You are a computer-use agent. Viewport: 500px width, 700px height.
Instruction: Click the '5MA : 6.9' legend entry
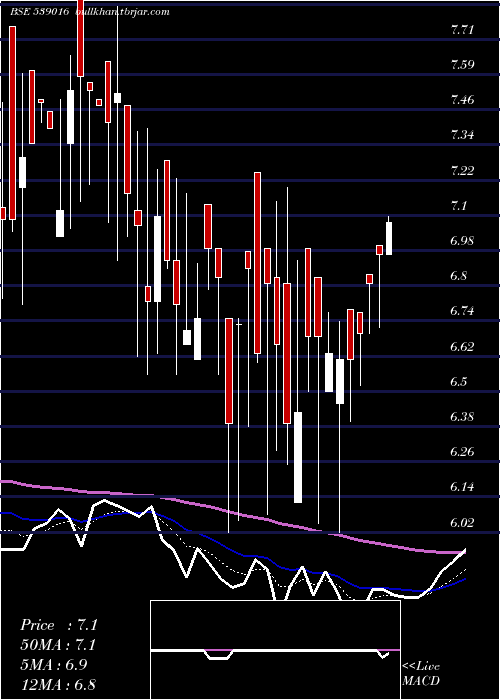point(56,665)
